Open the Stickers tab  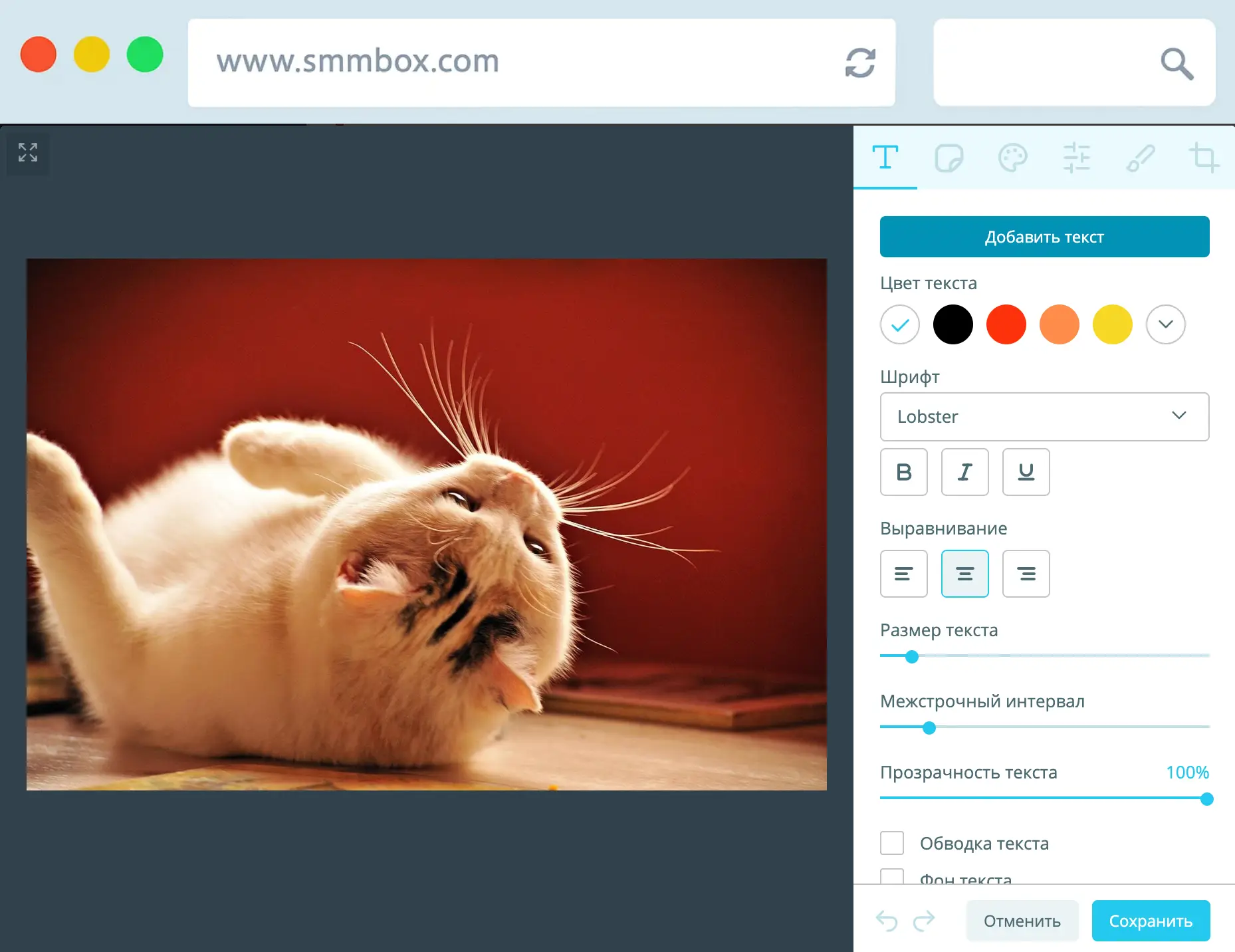pos(949,158)
